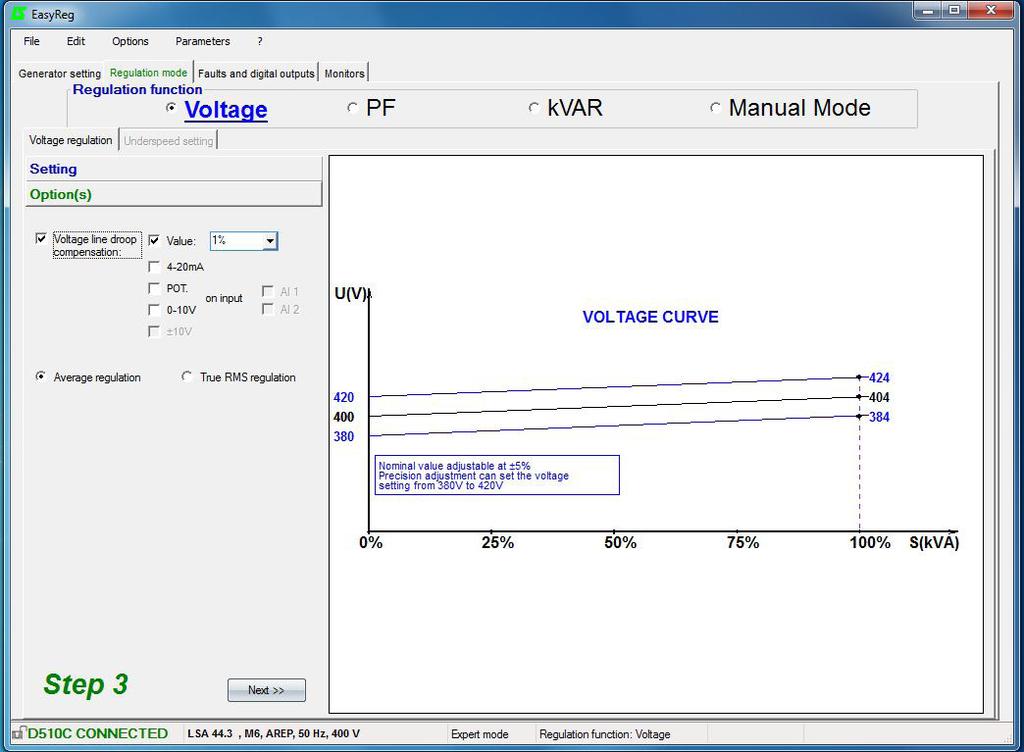Expand the Setting section header
Screen dimensions: 1024x752
click(174, 169)
